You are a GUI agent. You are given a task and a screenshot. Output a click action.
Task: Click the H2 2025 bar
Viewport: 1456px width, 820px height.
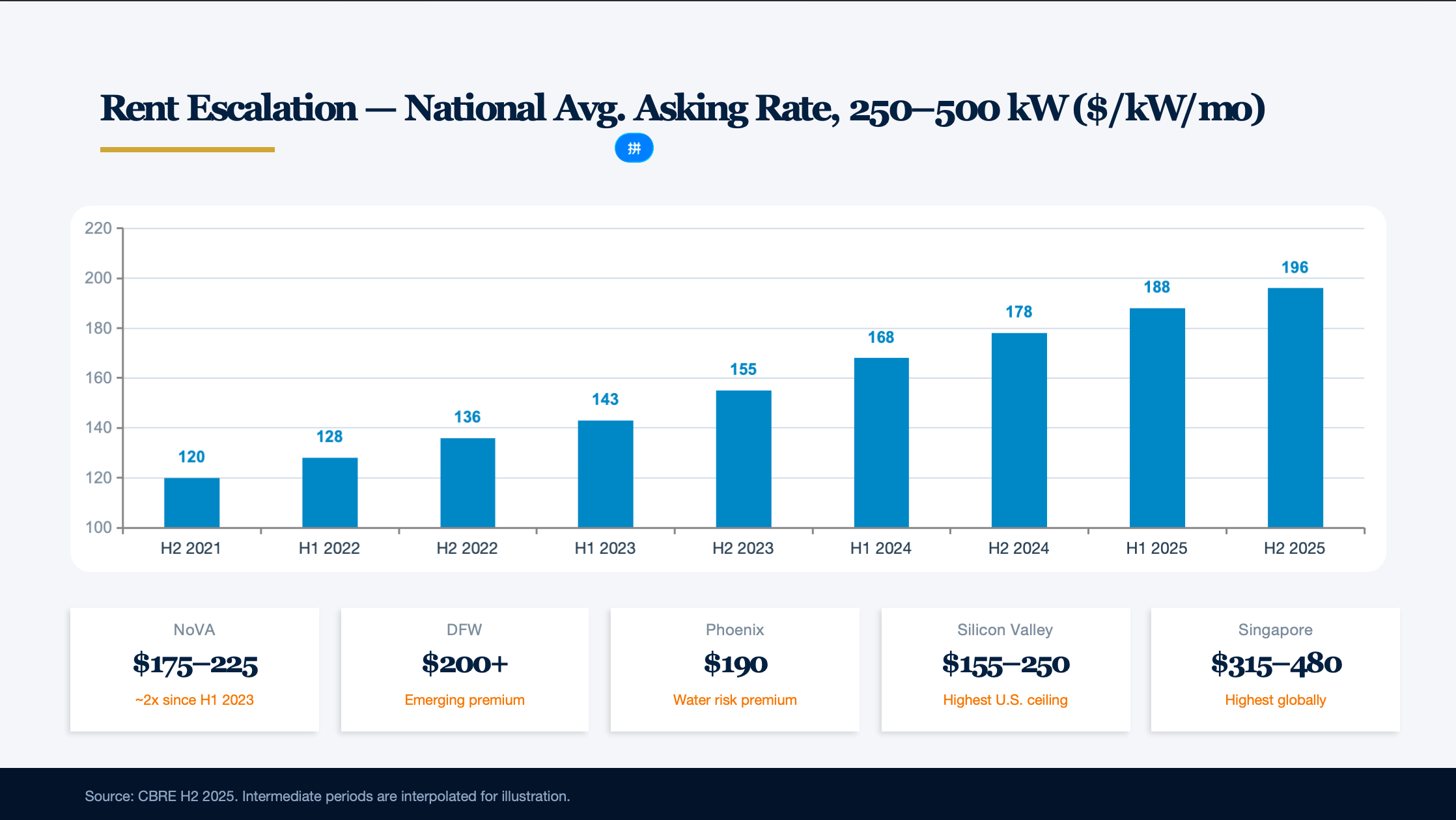pos(1295,407)
